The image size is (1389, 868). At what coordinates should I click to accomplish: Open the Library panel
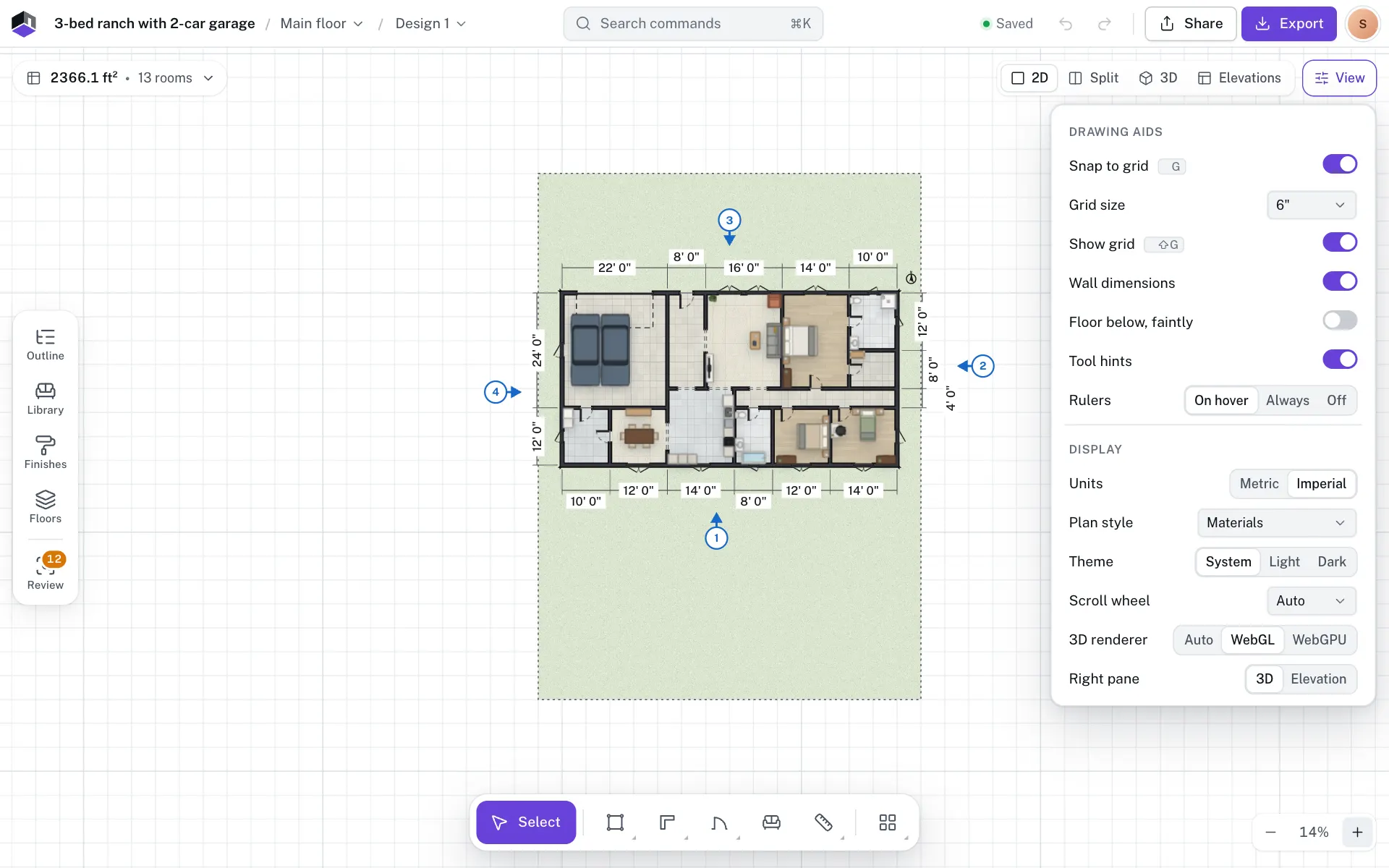click(45, 399)
